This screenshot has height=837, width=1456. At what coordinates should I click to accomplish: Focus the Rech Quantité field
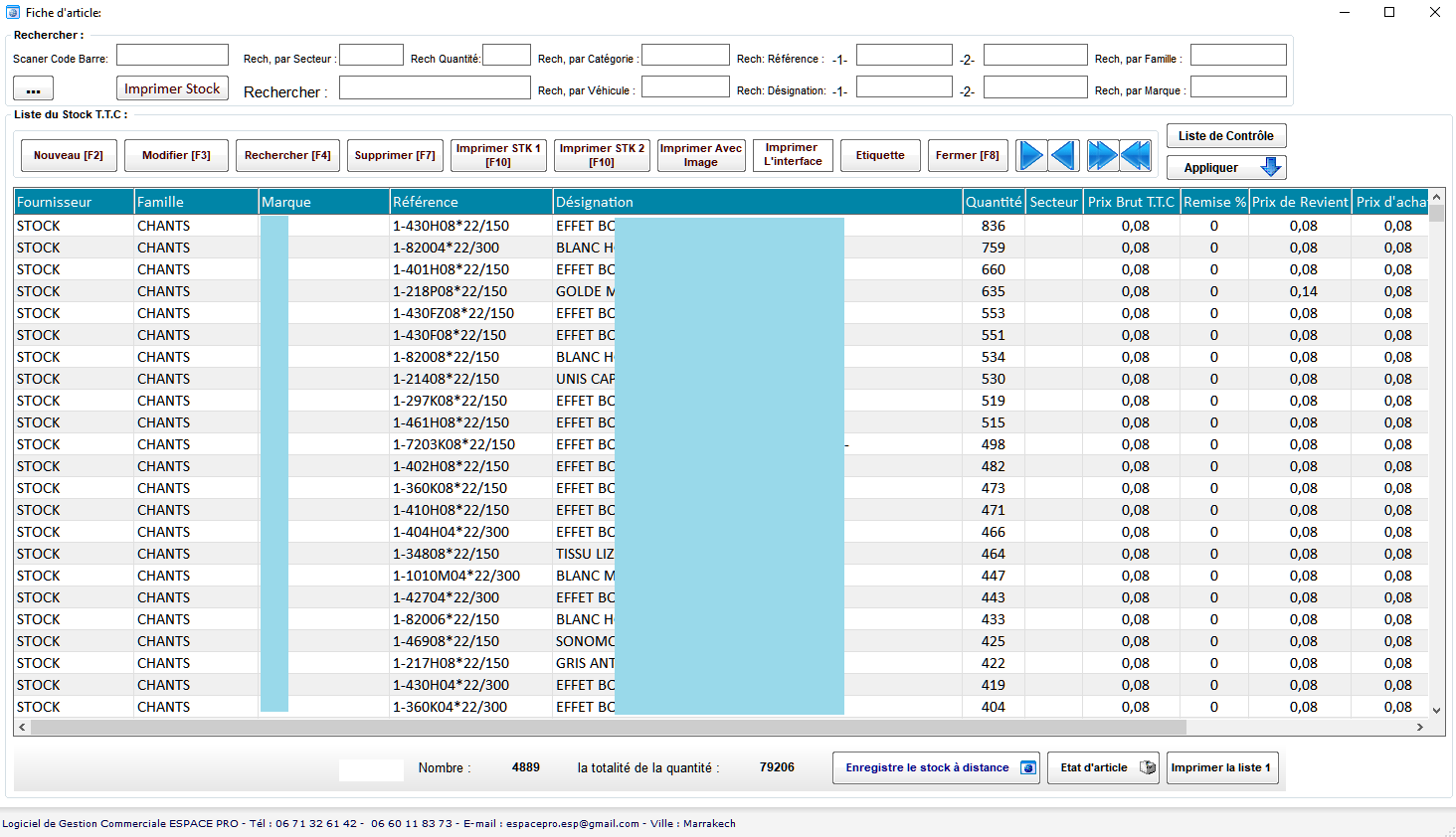click(506, 55)
